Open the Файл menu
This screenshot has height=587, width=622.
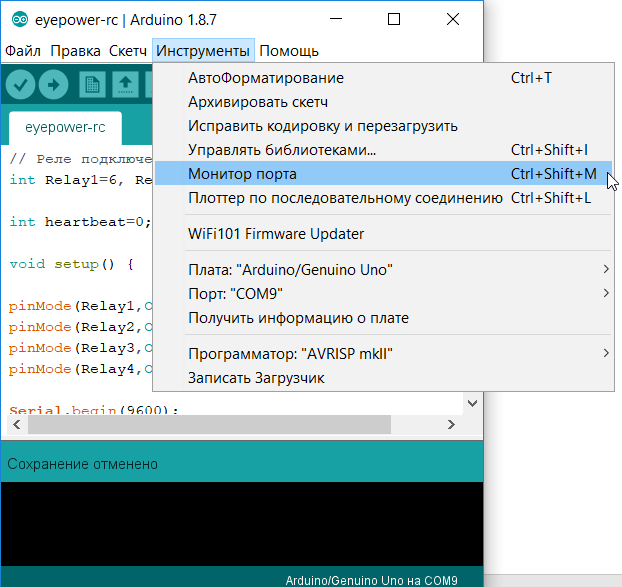23,51
